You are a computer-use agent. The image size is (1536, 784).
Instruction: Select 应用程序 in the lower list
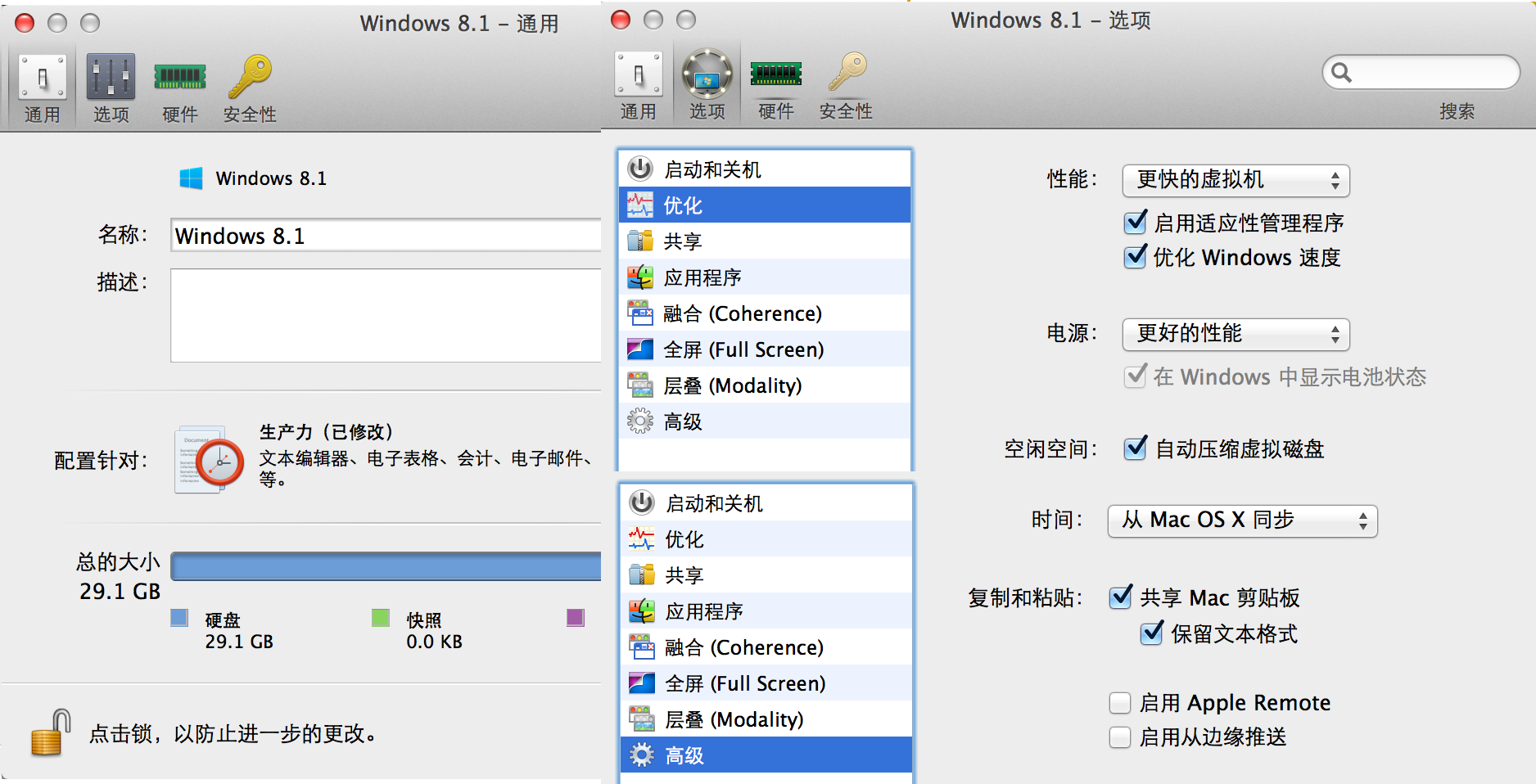[x=766, y=611]
